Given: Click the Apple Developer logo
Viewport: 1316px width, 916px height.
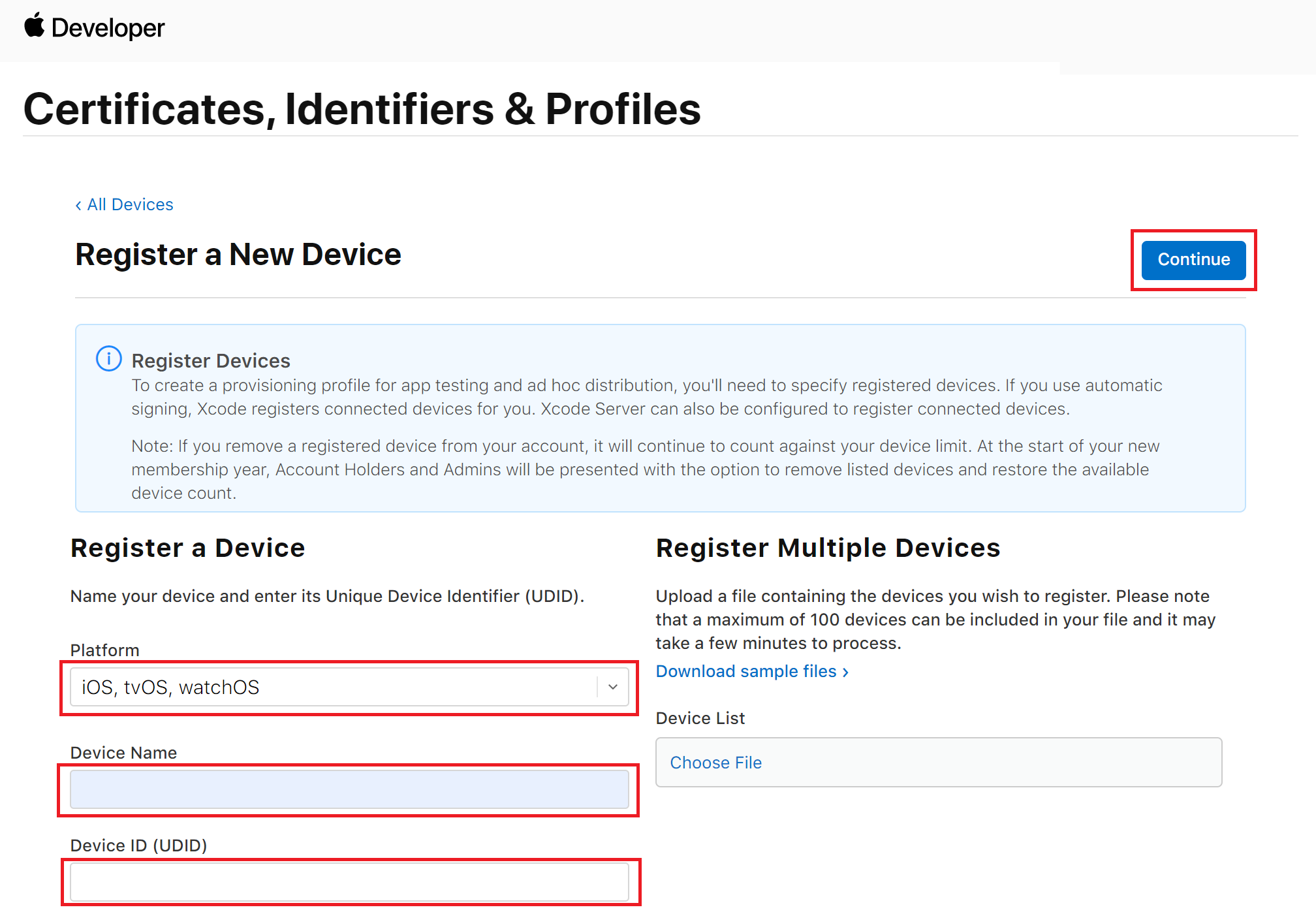Looking at the screenshot, I should [x=95, y=27].
